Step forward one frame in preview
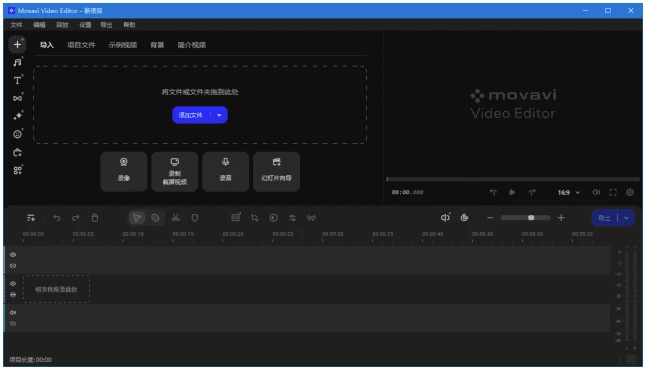The height and width of the screenshot is (370, 646). click(x=532, y=192)
